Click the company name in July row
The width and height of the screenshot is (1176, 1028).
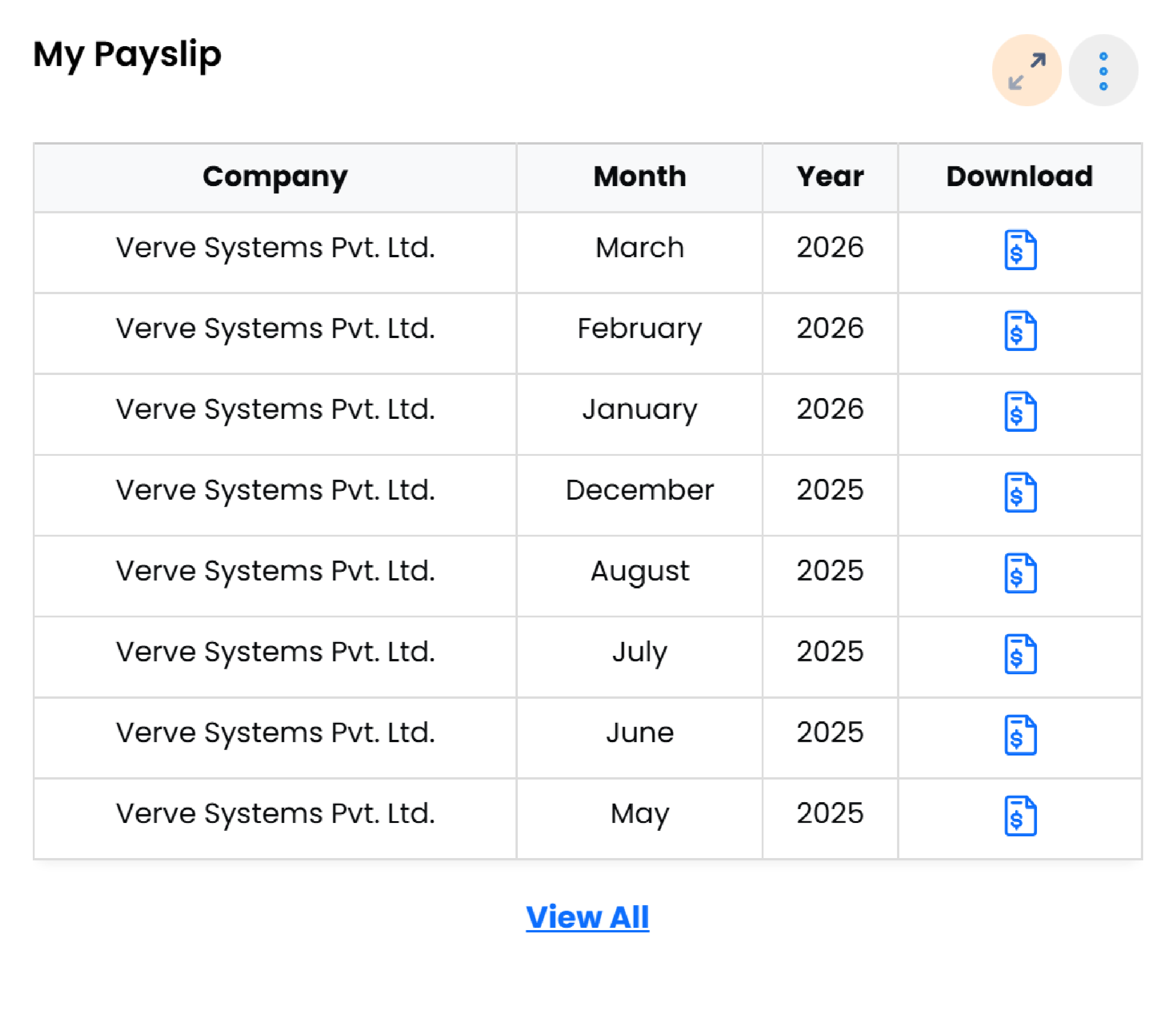(x=275, y=653)
